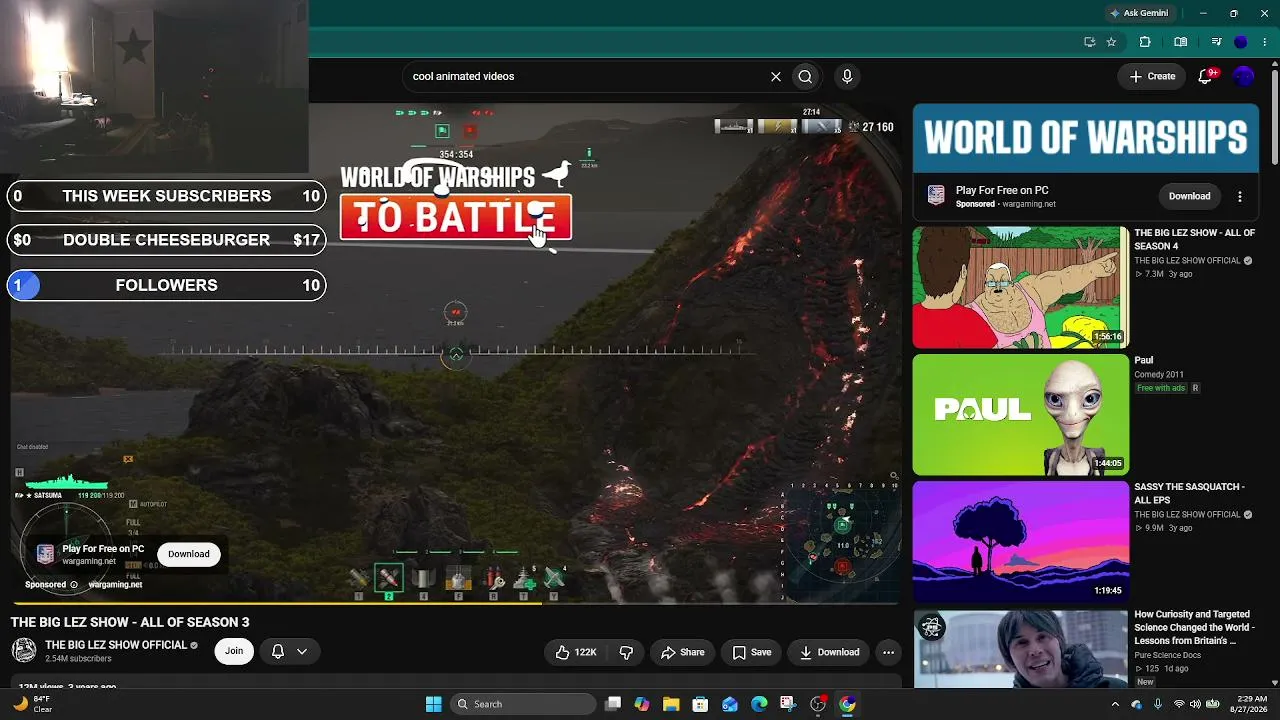Open the Paul movie thumbnail
This screenshot has height=720, width=1280.
[1021, 414]
